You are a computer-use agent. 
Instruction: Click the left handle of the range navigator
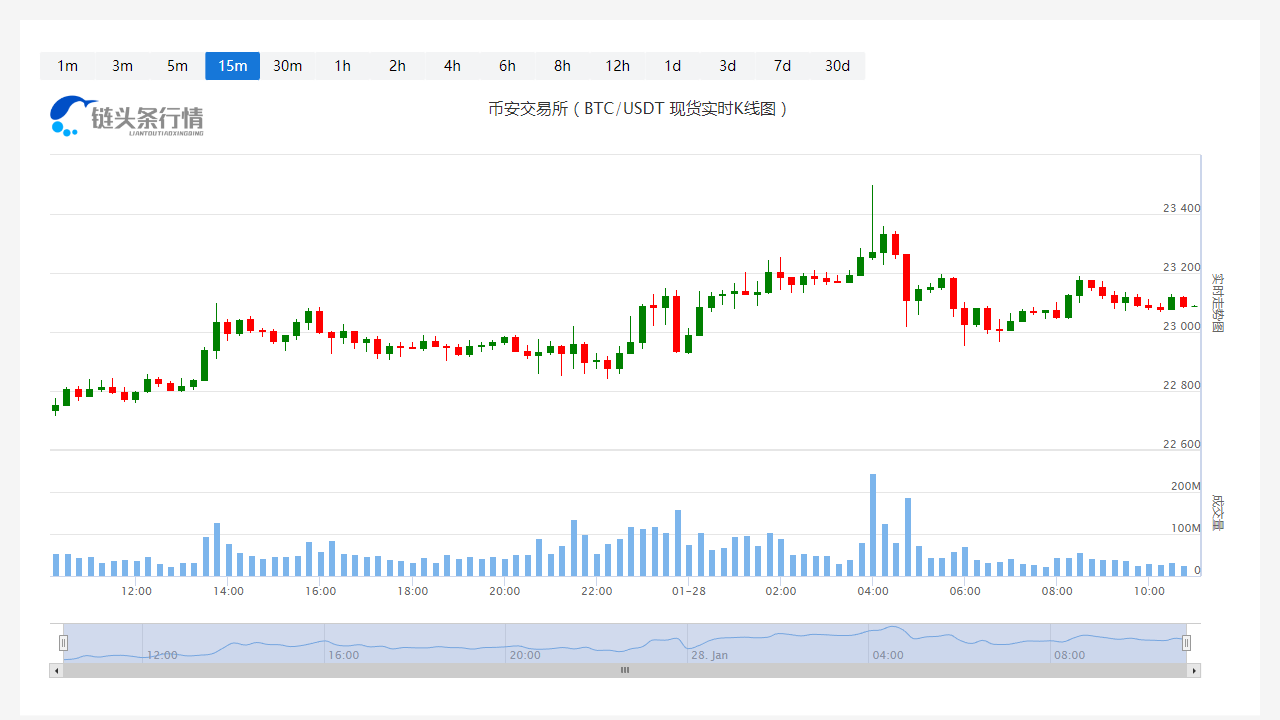click(x=63, y=642)
